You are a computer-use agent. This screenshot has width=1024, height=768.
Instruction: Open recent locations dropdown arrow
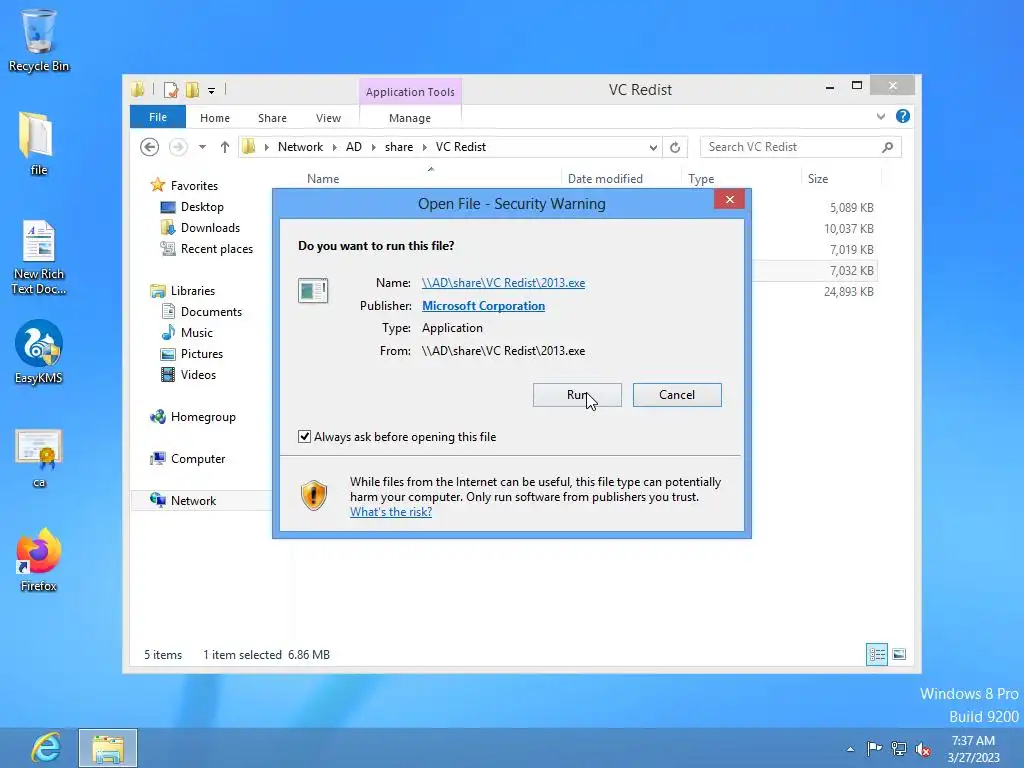point(202,147)
